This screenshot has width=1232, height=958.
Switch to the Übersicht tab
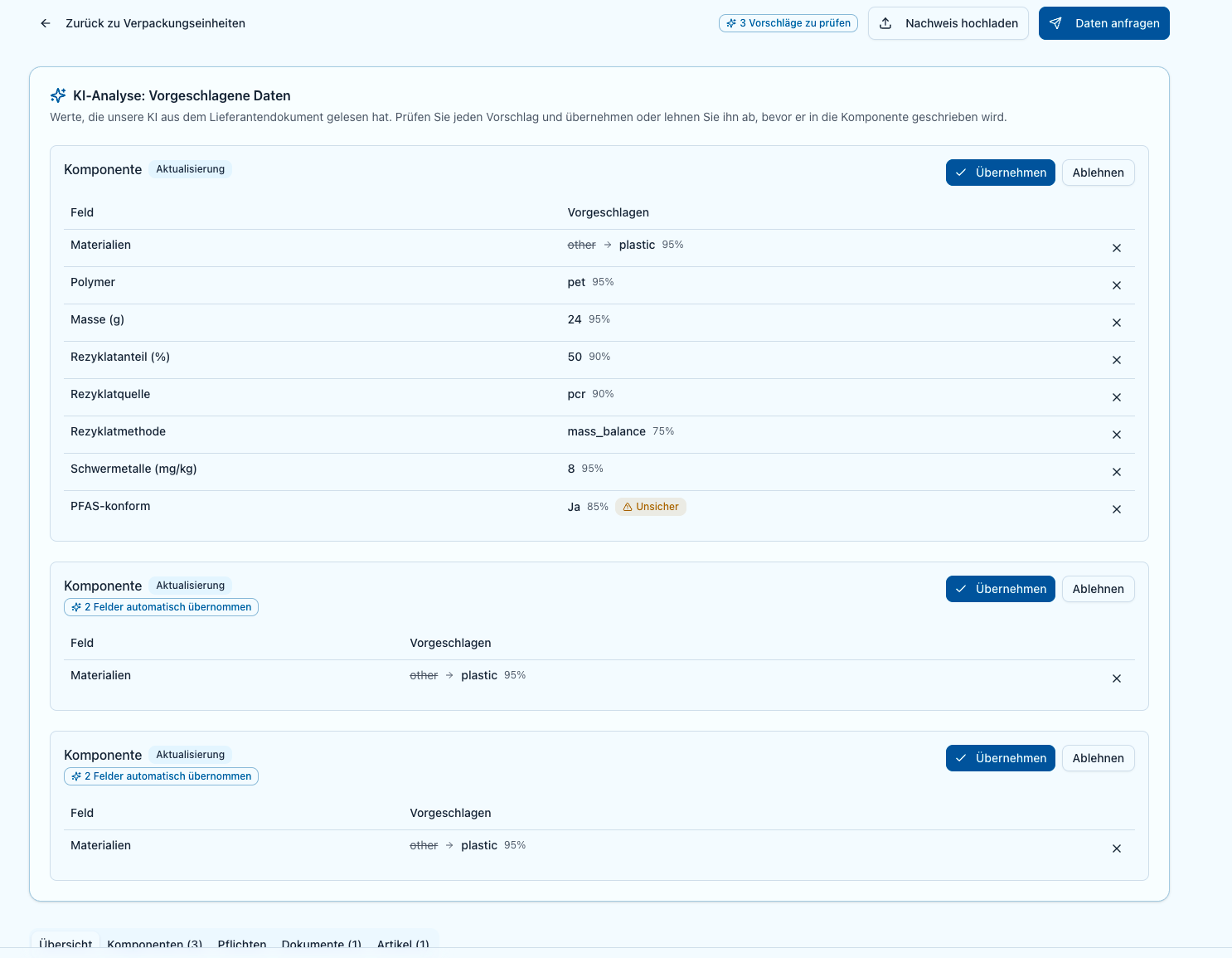click(65, 944)
